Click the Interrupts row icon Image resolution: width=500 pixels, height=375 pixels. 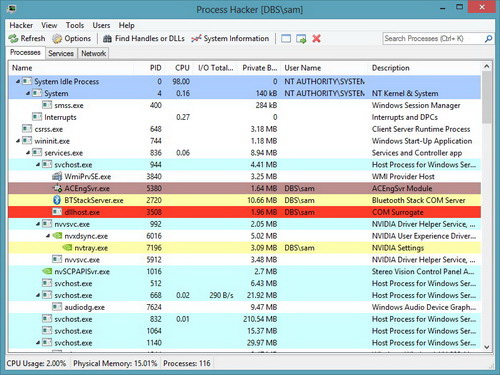click(x=37, y=117)
